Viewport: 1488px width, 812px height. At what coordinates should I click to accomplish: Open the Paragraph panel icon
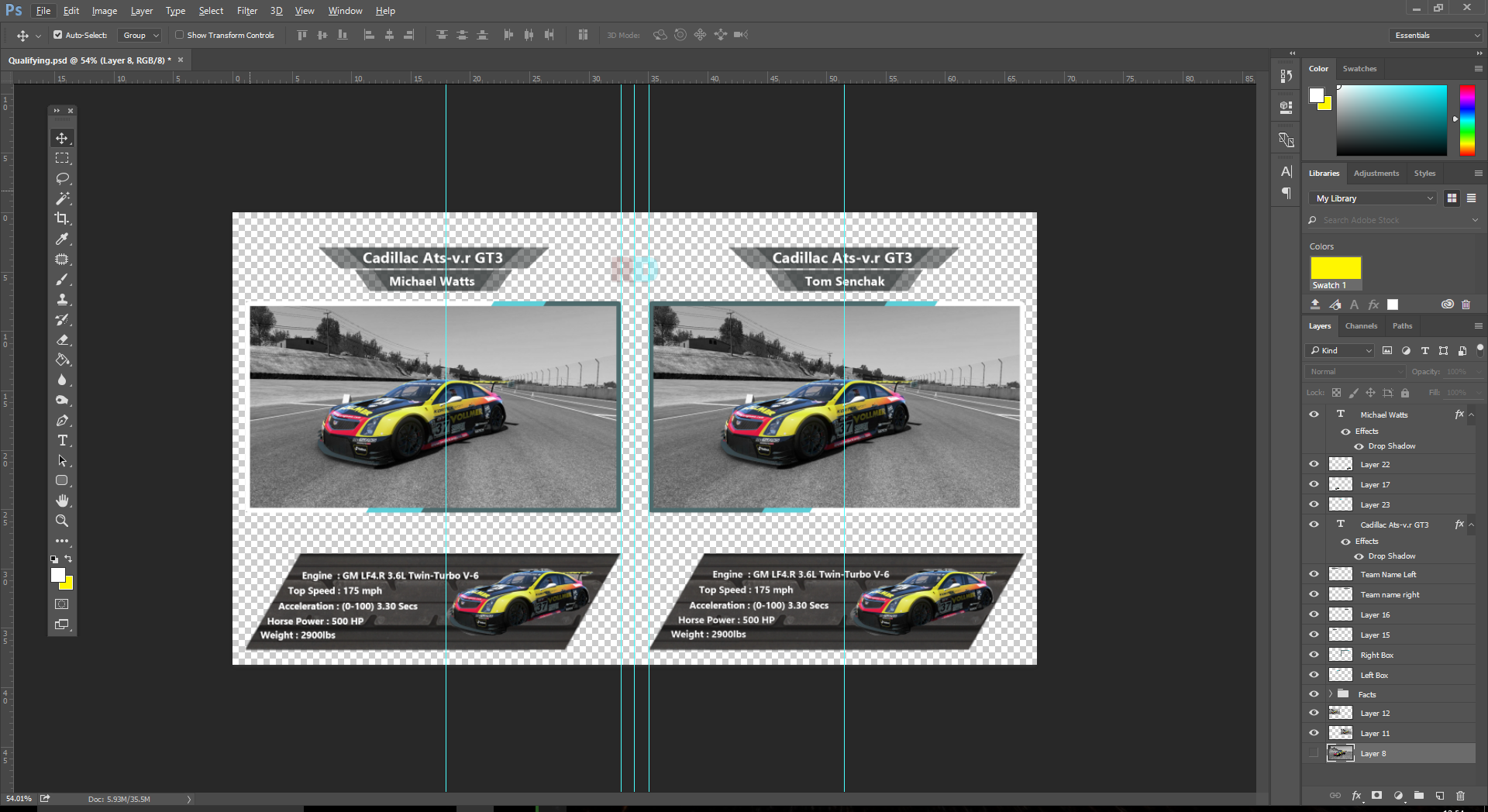(x=1286, y=193)
